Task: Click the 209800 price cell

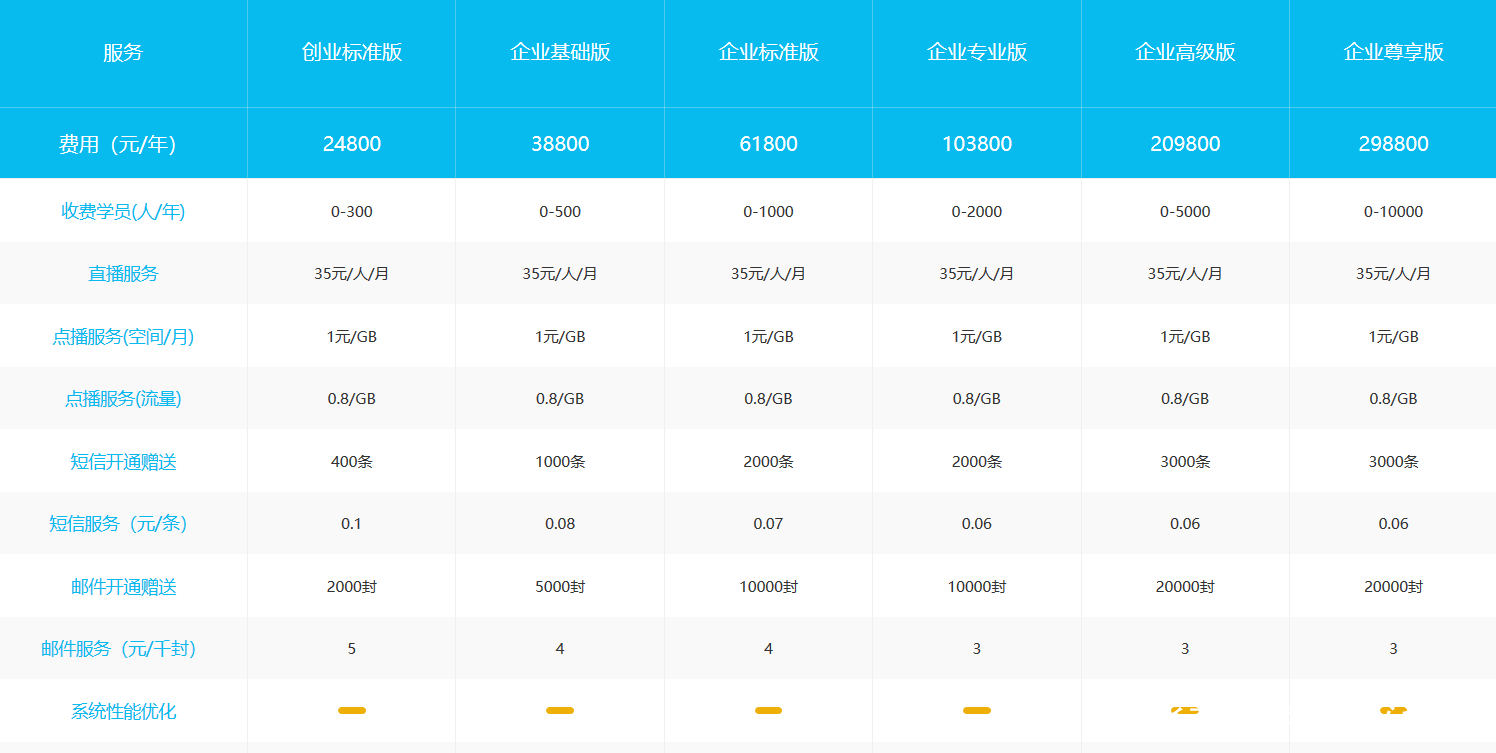Action: pyautogui.click(x=1185, y=144)
